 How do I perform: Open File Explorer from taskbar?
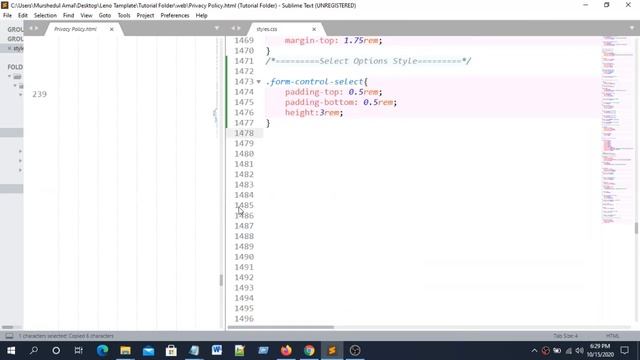[125, 351]
